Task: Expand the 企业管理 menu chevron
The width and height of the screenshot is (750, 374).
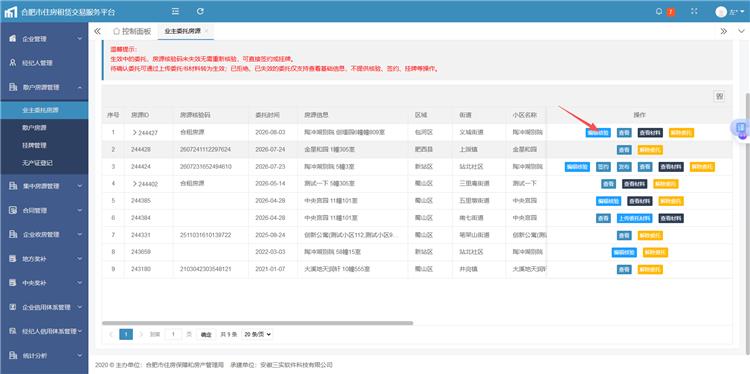Action: (x=79, y=39)
